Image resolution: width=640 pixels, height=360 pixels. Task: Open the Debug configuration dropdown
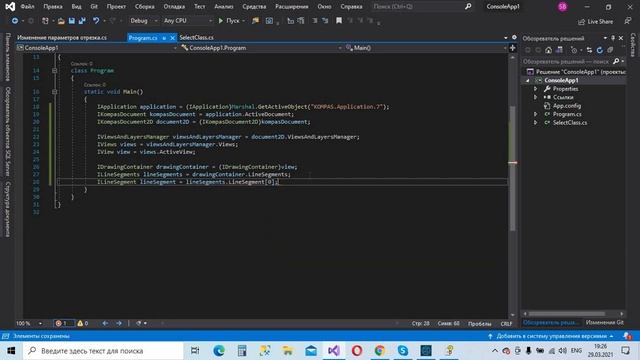pos(143,20)
